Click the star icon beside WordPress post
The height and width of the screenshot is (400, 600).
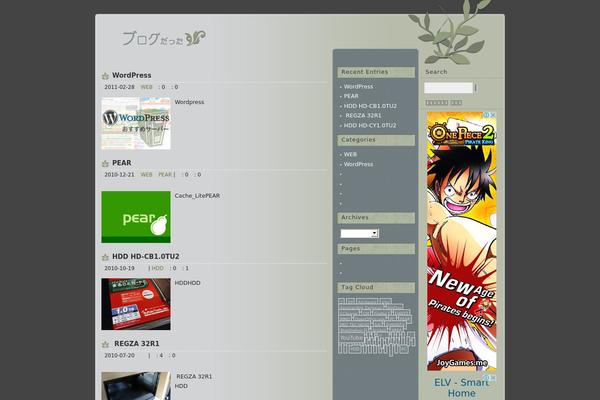point(106,76)
